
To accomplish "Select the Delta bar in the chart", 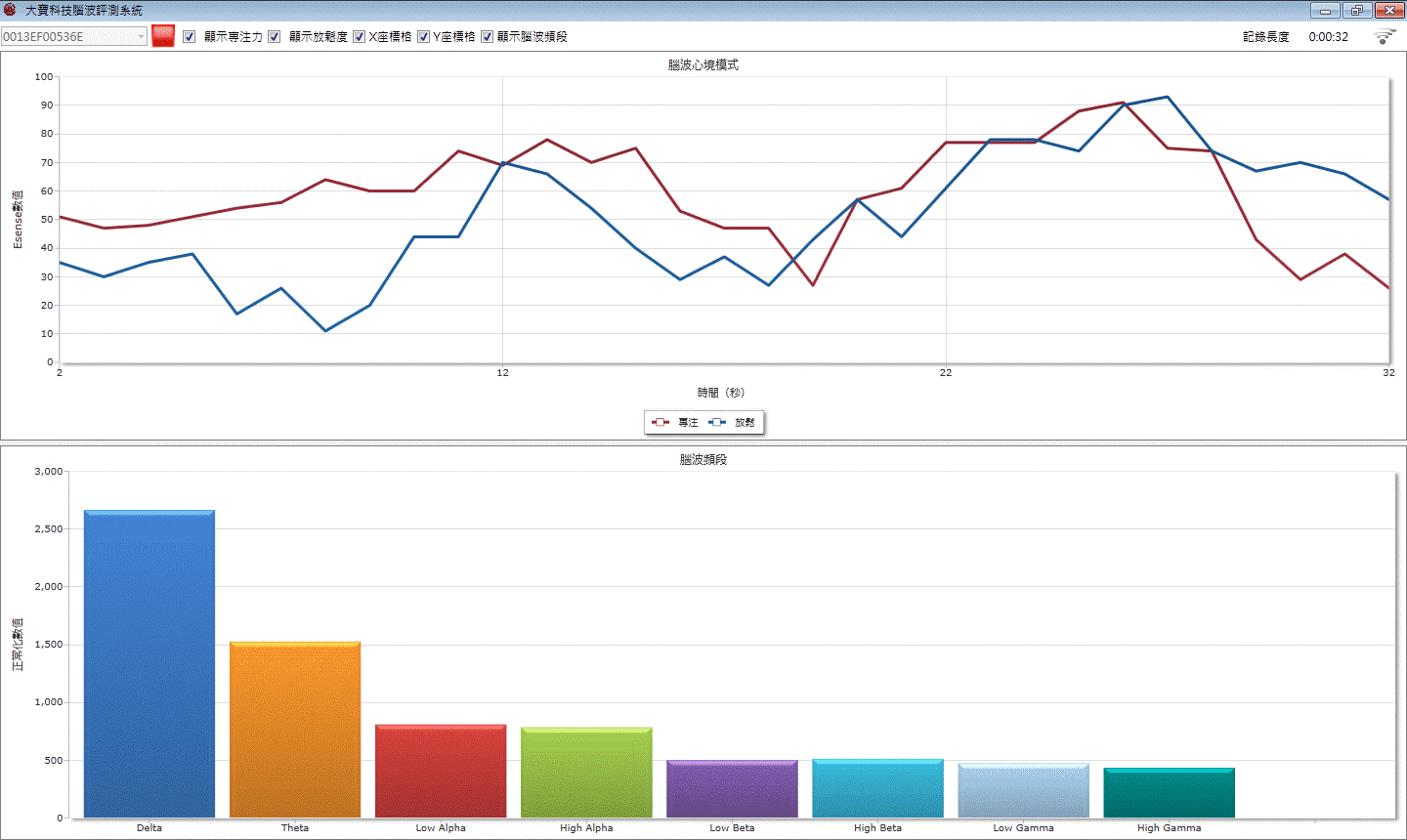I will point(149,664).
